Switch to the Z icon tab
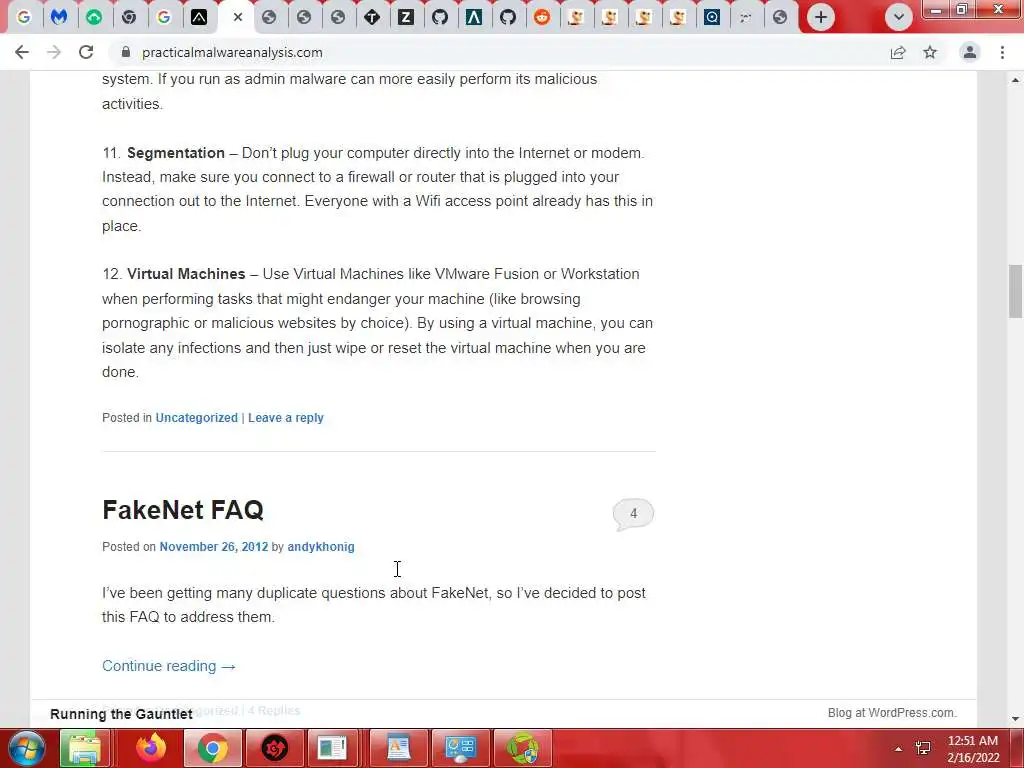1024x768 pixels. (x=406, y=17)
